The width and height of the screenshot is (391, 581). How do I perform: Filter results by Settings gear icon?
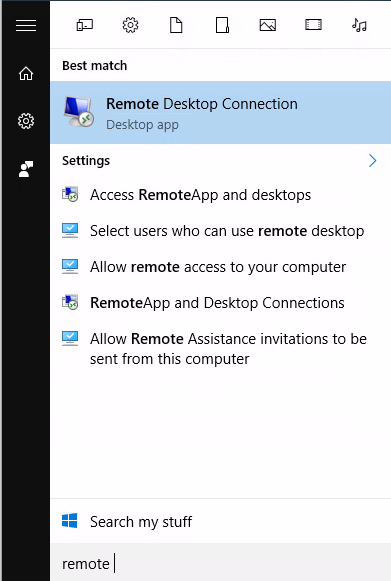(x=130, y=25)
